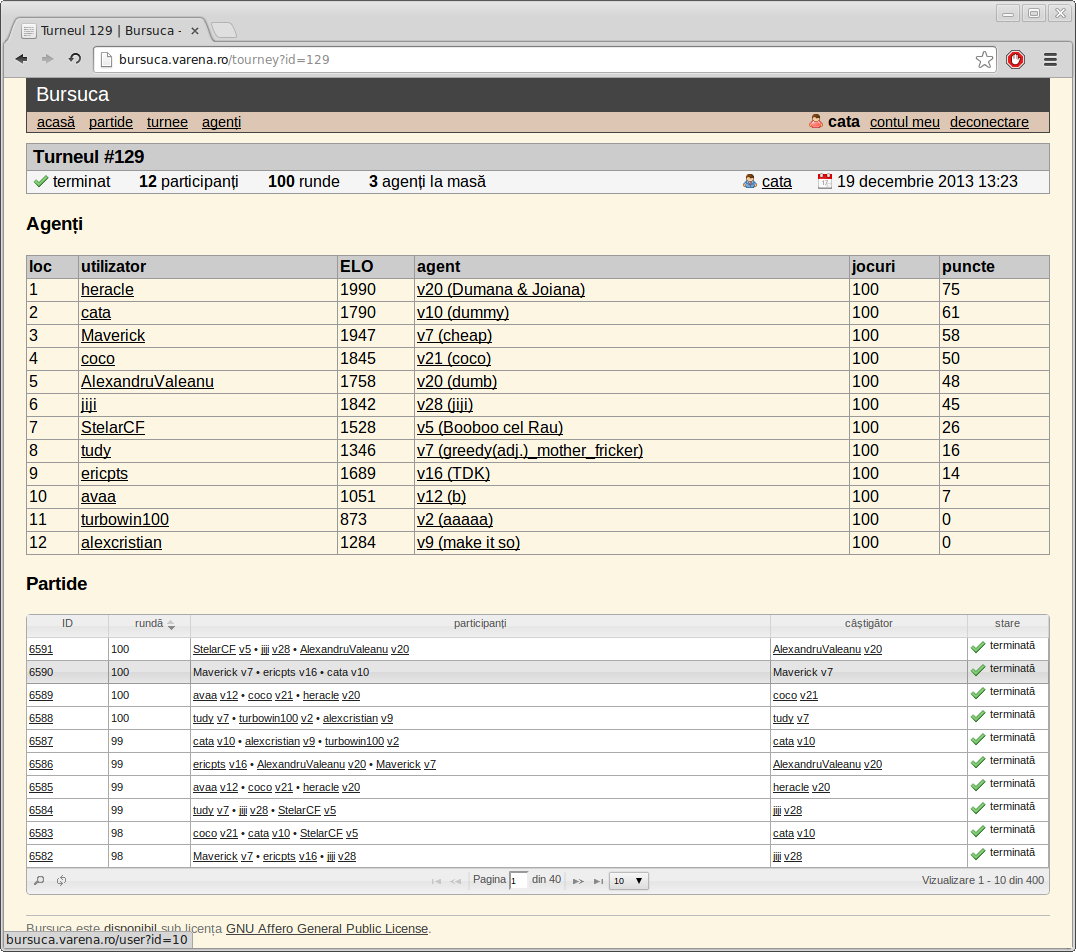Go to next page of Partide grid
This screenshot has height=952, width=1076.
pyautogui.click(x=578, y=881)
